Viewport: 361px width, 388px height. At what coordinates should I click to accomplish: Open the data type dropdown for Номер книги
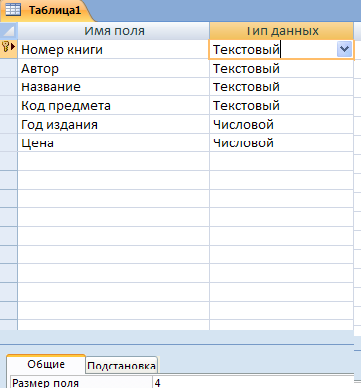[344, 50]
